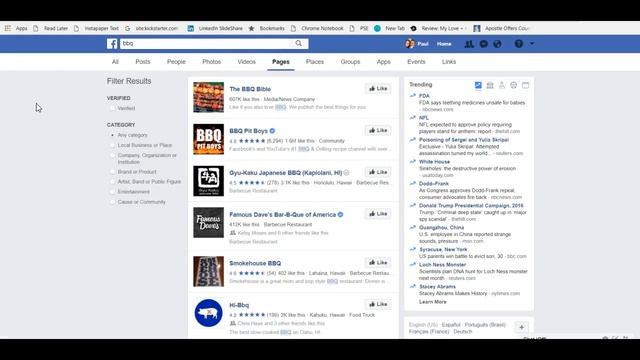
Task: Toggle the Verified filter
Action: pyautogui.click(x=113, y=108)
